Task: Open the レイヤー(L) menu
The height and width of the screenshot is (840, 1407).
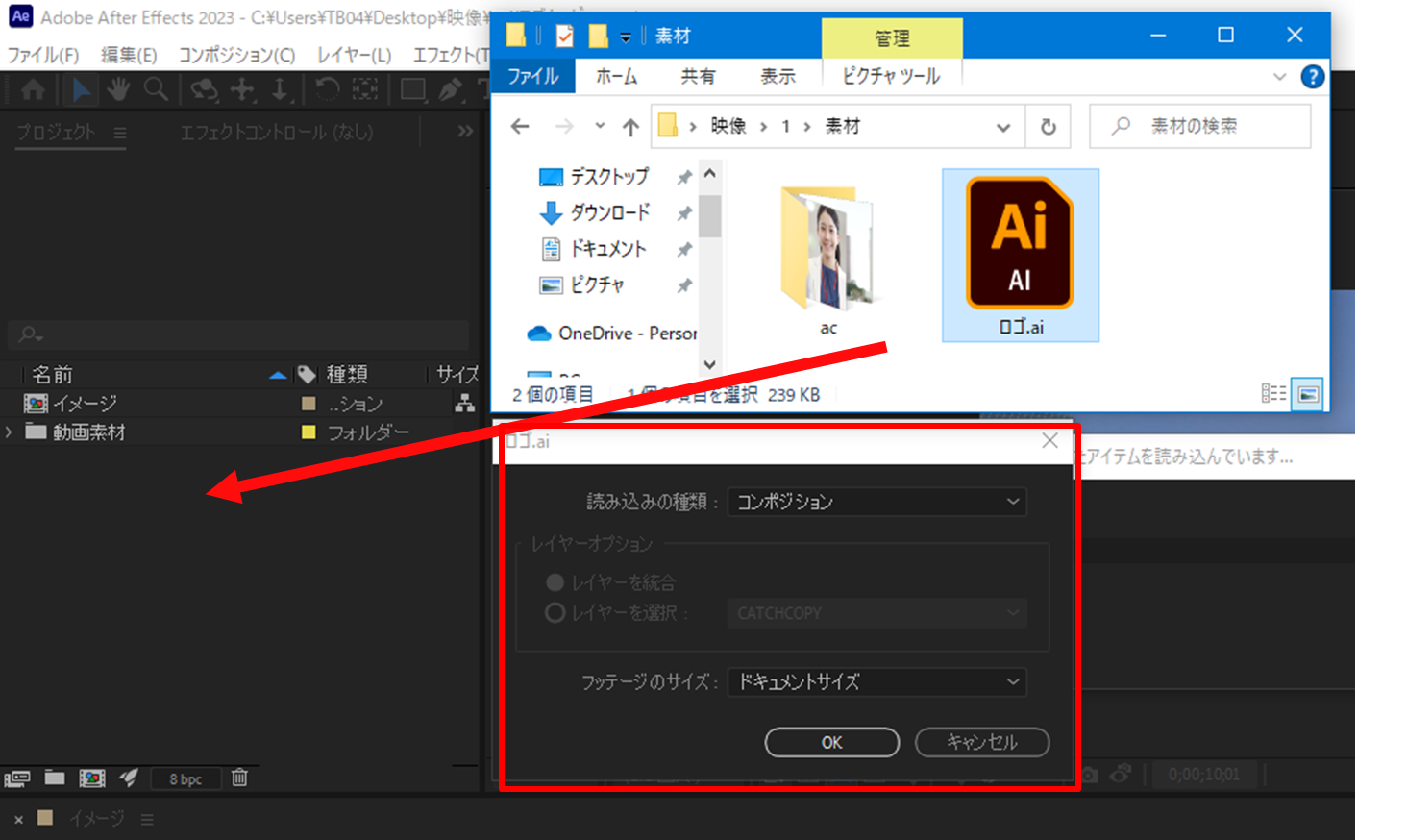Action: pos(355,55)
